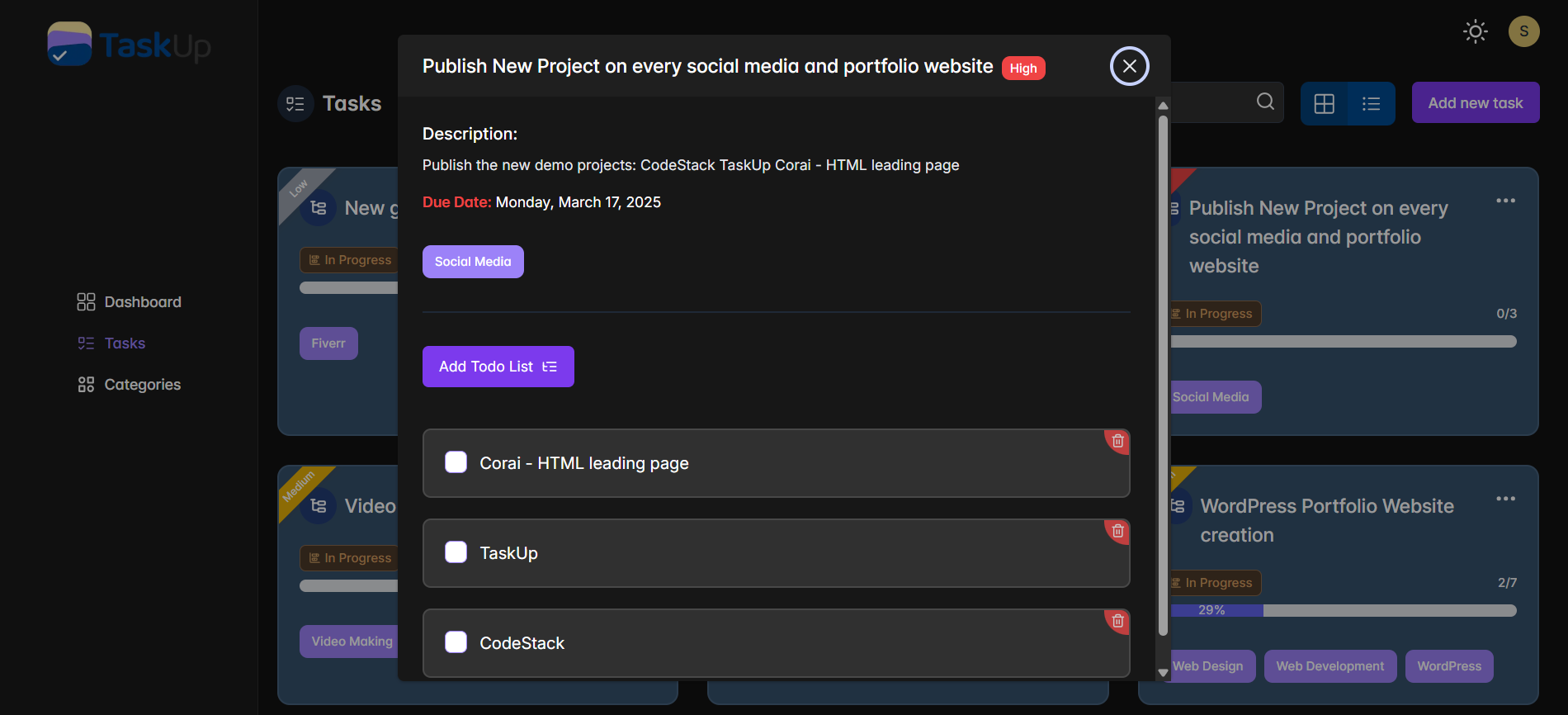Switch to light theme with sun icon
Image resolution: width=1568 pixels, height=715 pixels.
point(1475,31)
